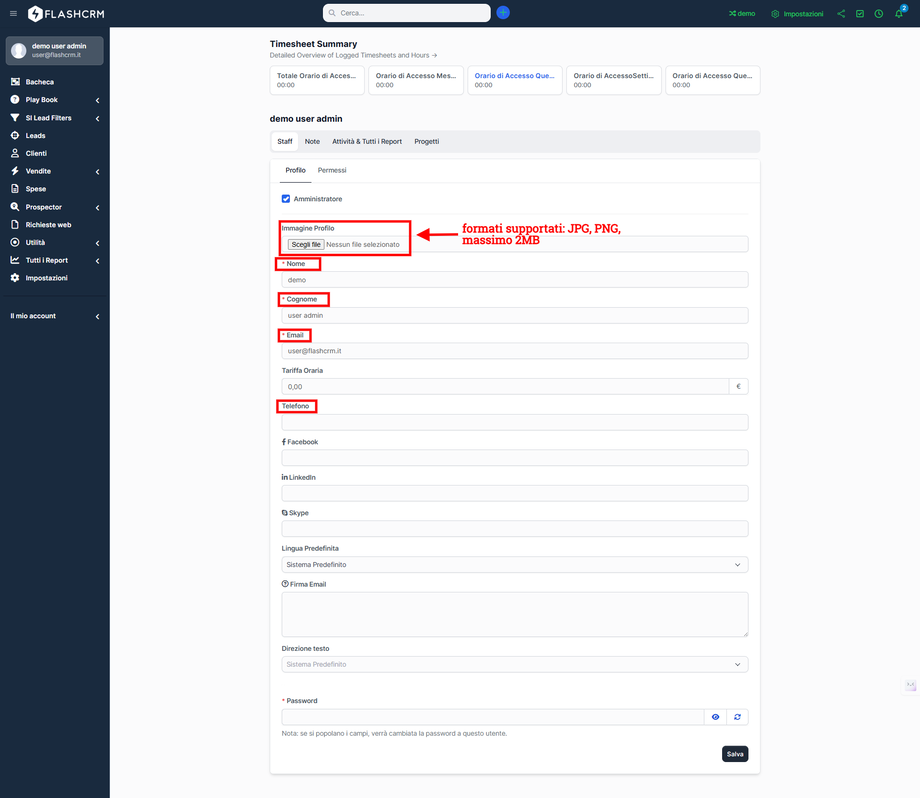Select the Orario di AccessoSetti... card
Screen dimensions: 920x798
[x=614, y=80]
